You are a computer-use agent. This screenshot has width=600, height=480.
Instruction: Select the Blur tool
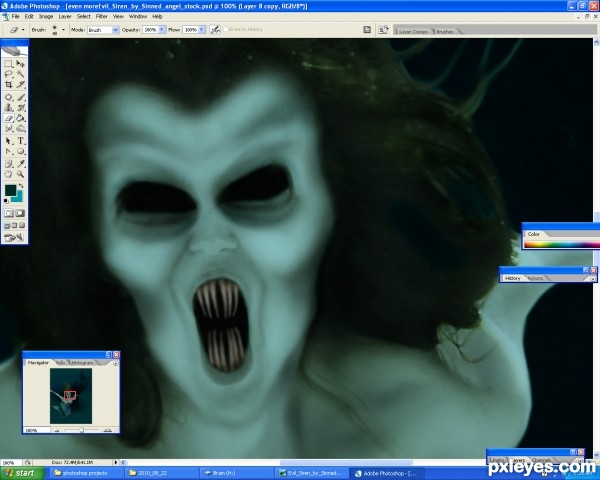pyautogui.click(x=8, y=128)
